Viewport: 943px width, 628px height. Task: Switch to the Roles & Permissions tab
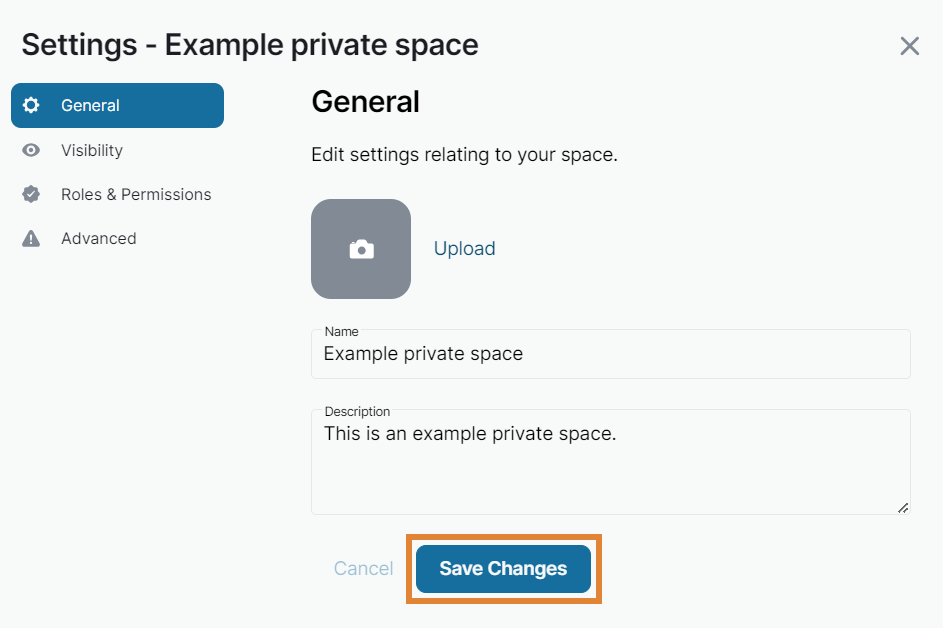click(136, 194)
